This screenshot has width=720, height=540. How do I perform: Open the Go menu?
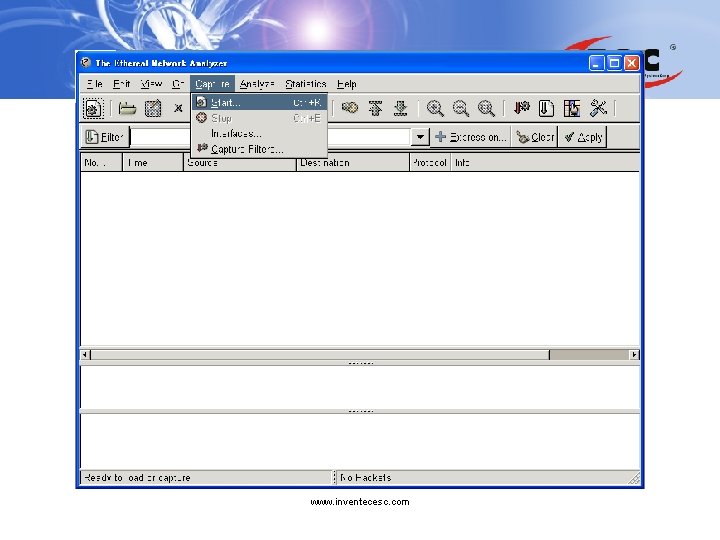178,84
